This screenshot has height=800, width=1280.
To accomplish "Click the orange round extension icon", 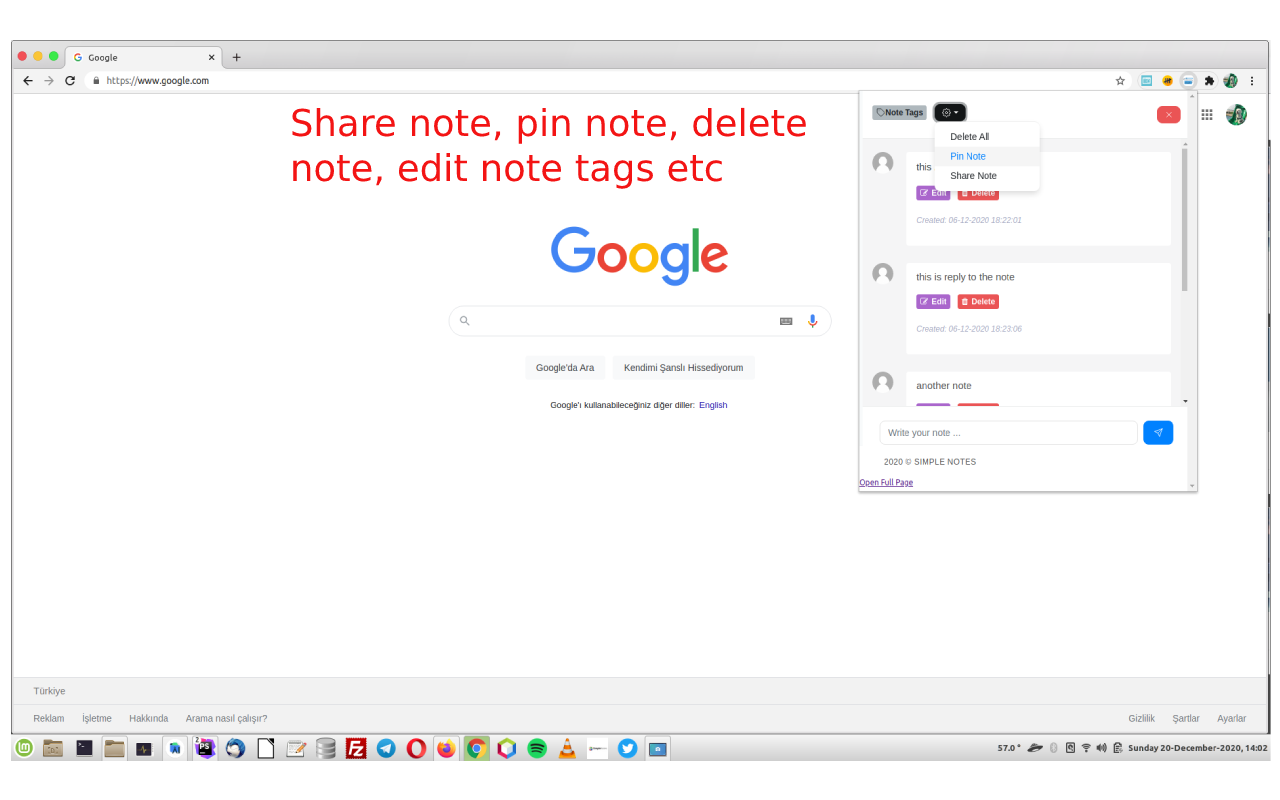I will (x=1167, y=81).
